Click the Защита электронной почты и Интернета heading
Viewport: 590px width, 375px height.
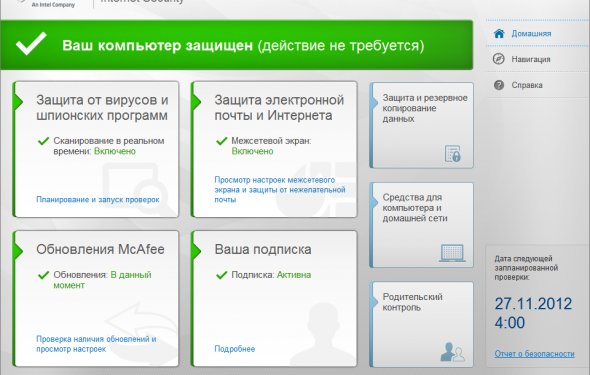[279, 108]
